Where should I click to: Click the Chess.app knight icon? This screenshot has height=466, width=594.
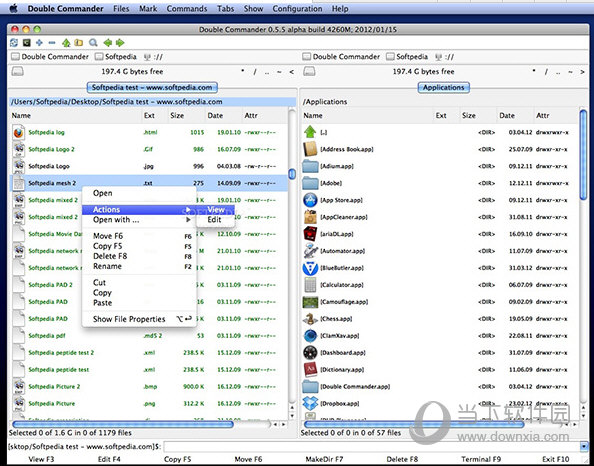coord(310,319)
